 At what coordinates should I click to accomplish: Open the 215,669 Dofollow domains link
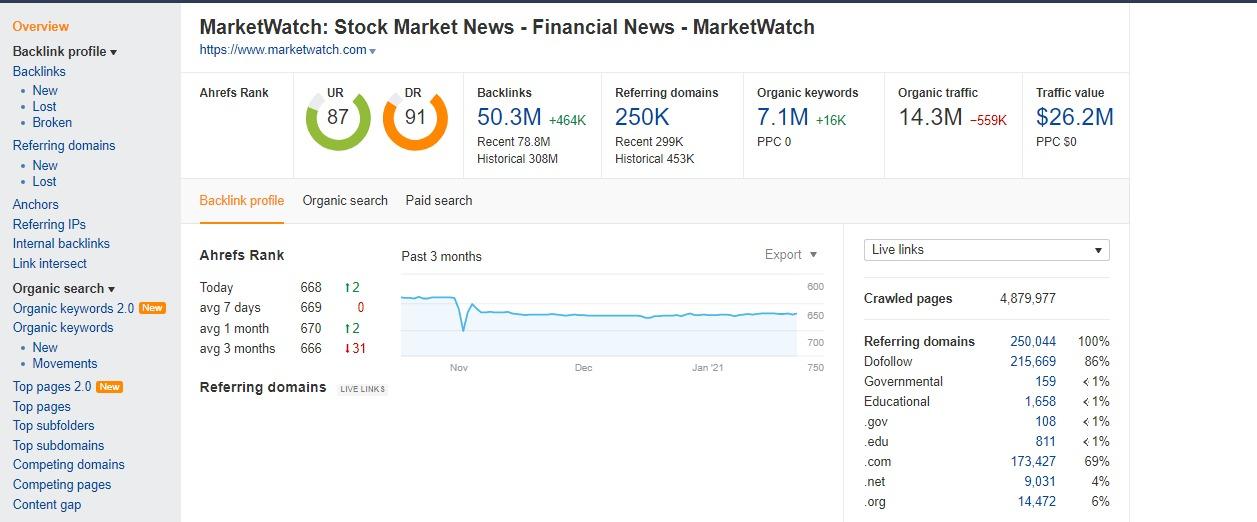[x=1033, y=361]
